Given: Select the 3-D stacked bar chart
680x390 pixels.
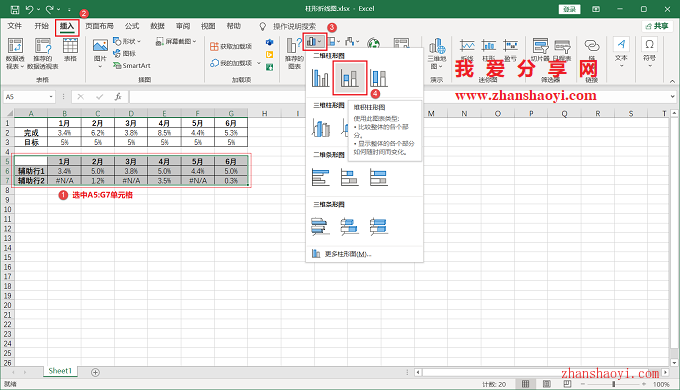Looking at the screenshot, I should pos(350,226).
